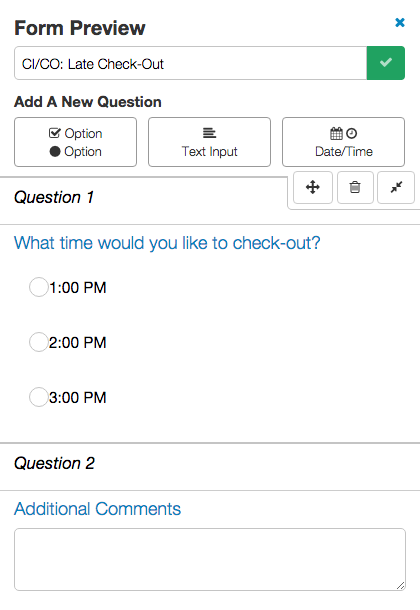Select the 1:00 PM radio option
Screen dimensions: 420x610
tap(38, 287)
